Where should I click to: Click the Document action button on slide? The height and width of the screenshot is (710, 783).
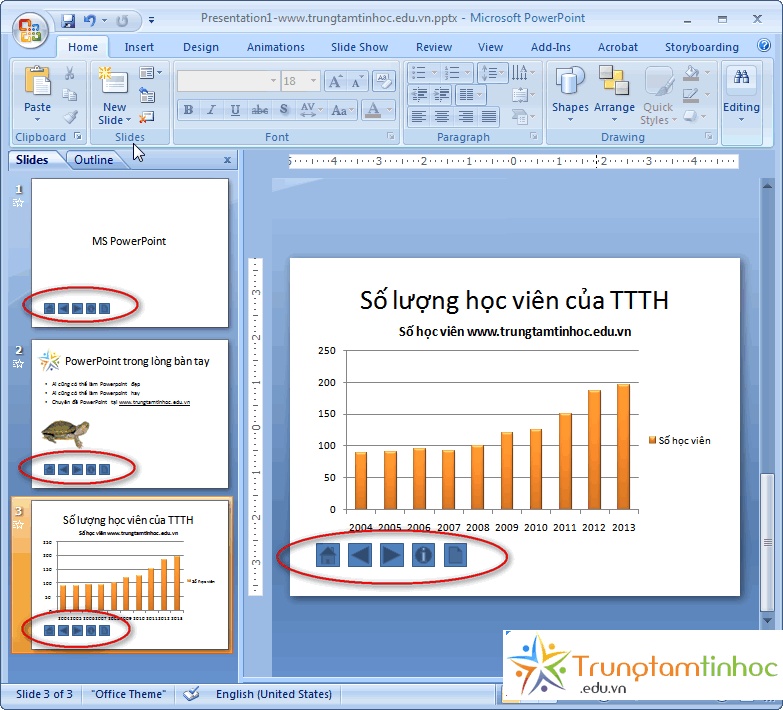(x=455, y=555)
